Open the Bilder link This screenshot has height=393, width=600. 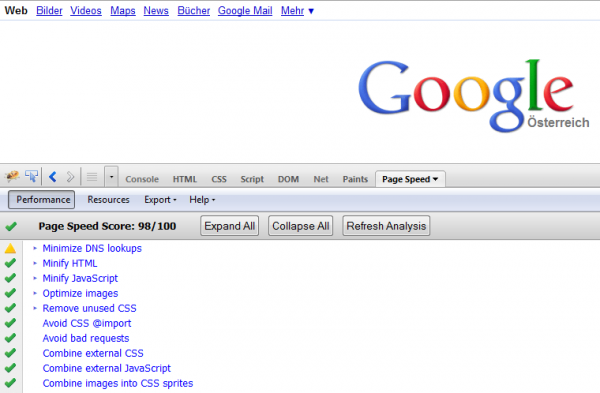coord(49,11)
